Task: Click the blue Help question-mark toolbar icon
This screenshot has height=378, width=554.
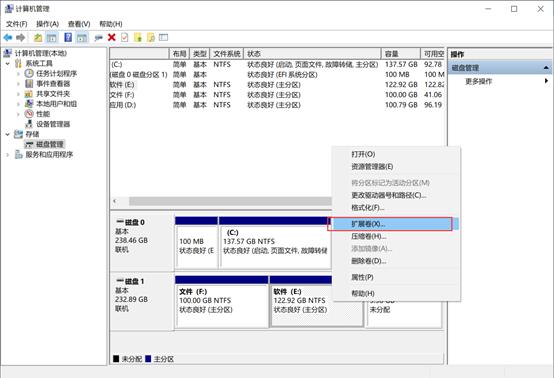Action: [68, 37]
